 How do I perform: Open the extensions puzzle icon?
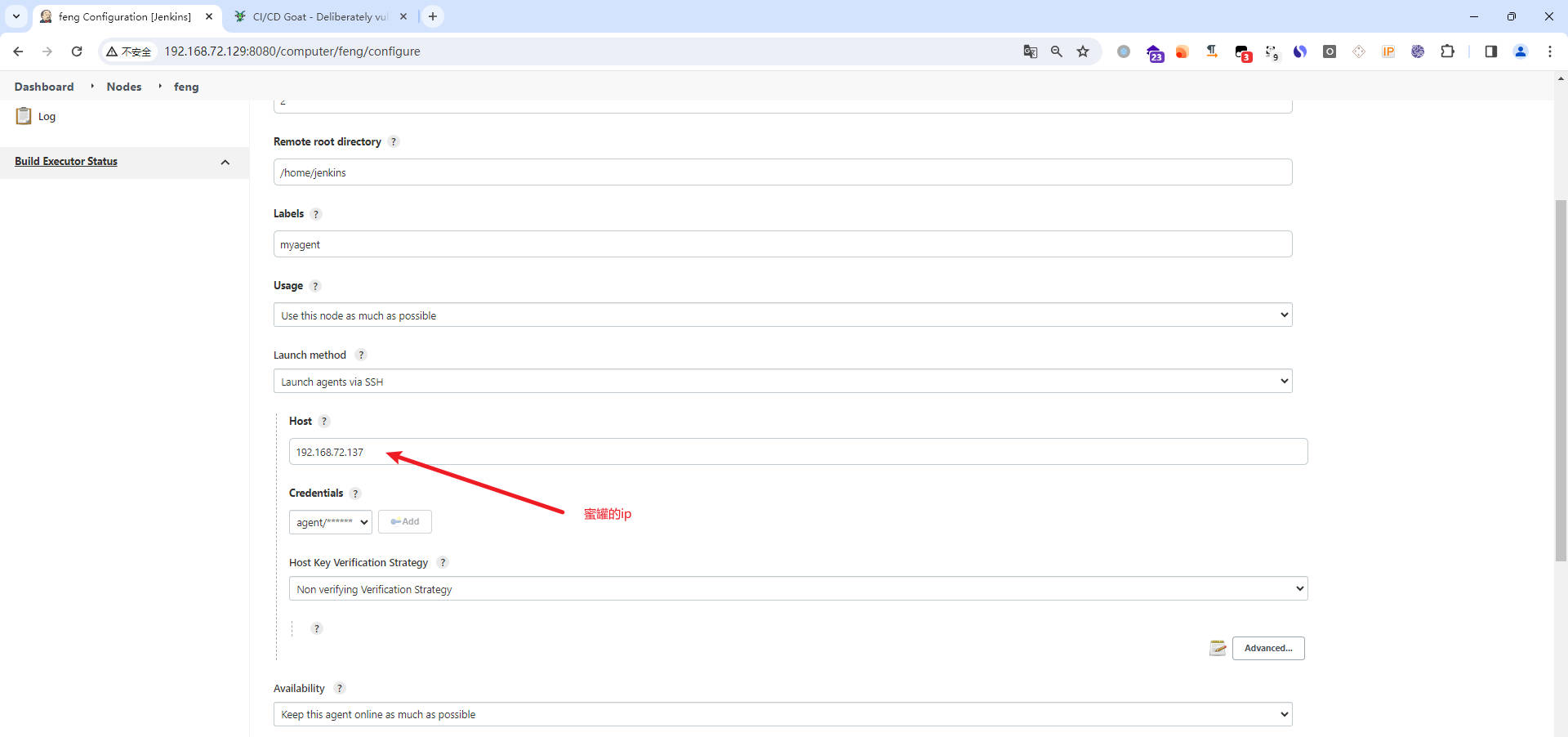1447,51
